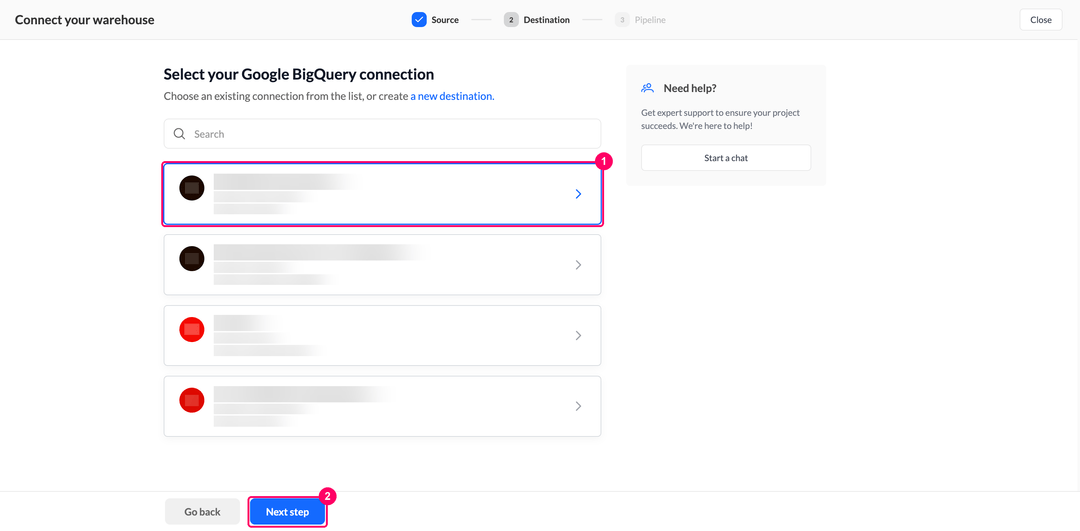Close the Connect your warehouse wizard
Screen dimensions: 1080x531
[1041, 20]
